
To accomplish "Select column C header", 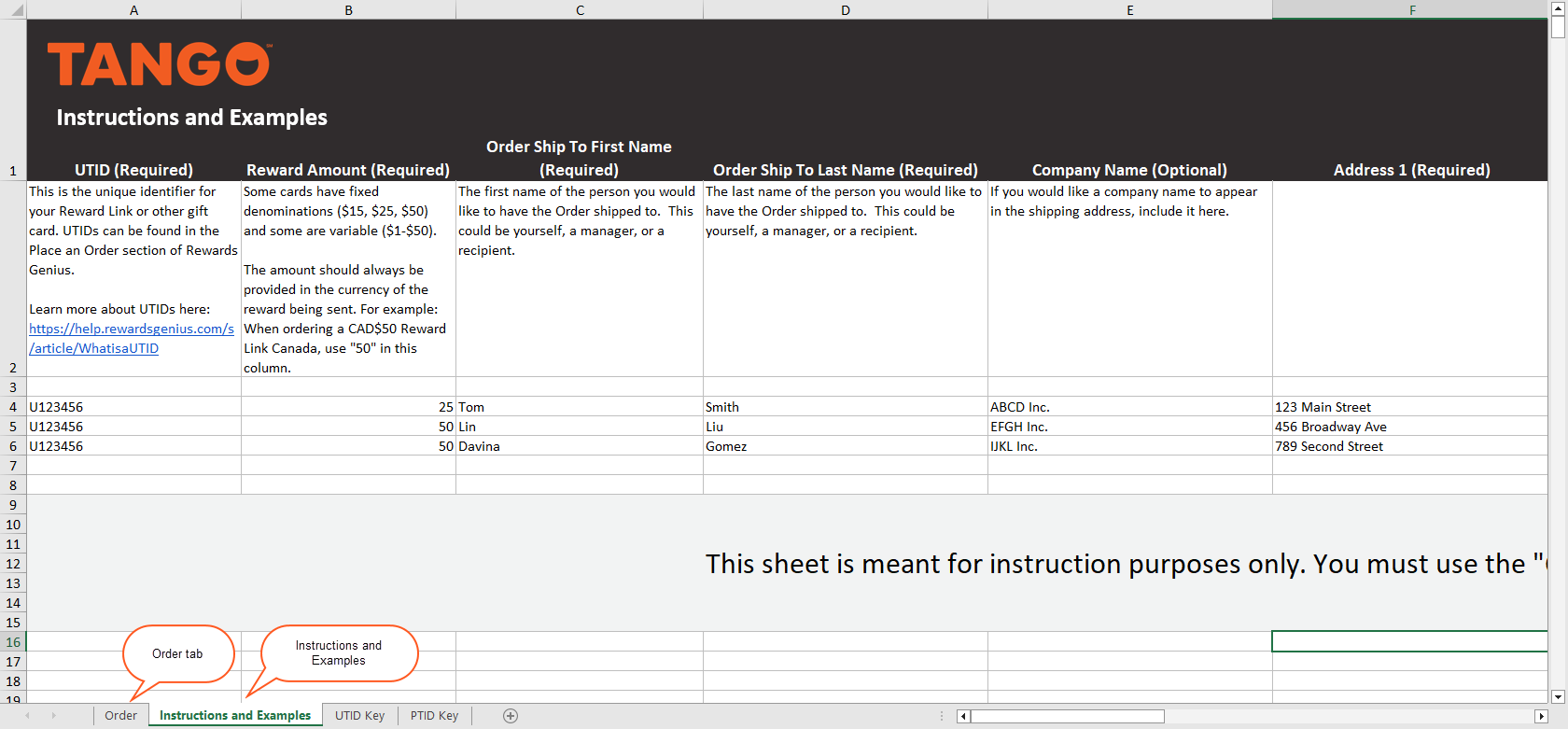I will (x=580, y=10).
